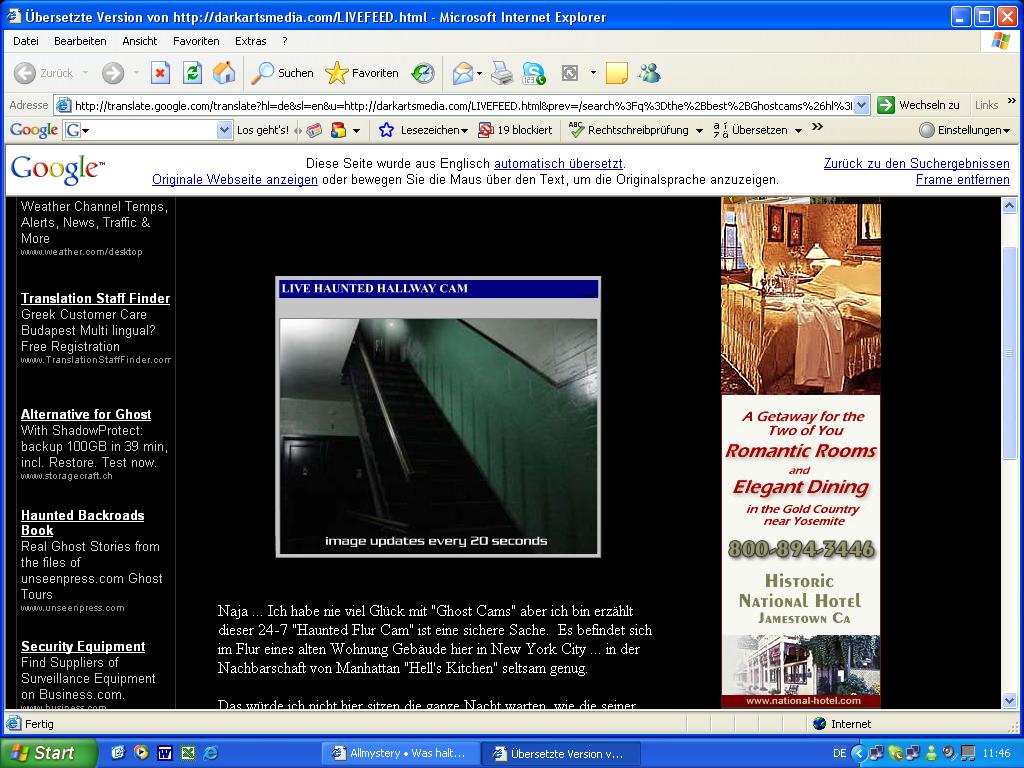
Task: Click the Google toolbar logo
Action: pyautogui.click(x=34, y=130)
